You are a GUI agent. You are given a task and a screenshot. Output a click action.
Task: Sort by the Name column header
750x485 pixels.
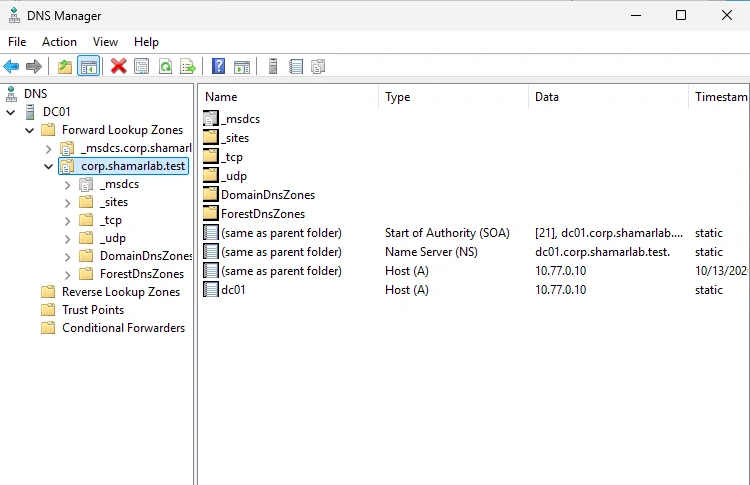point(288,97)
